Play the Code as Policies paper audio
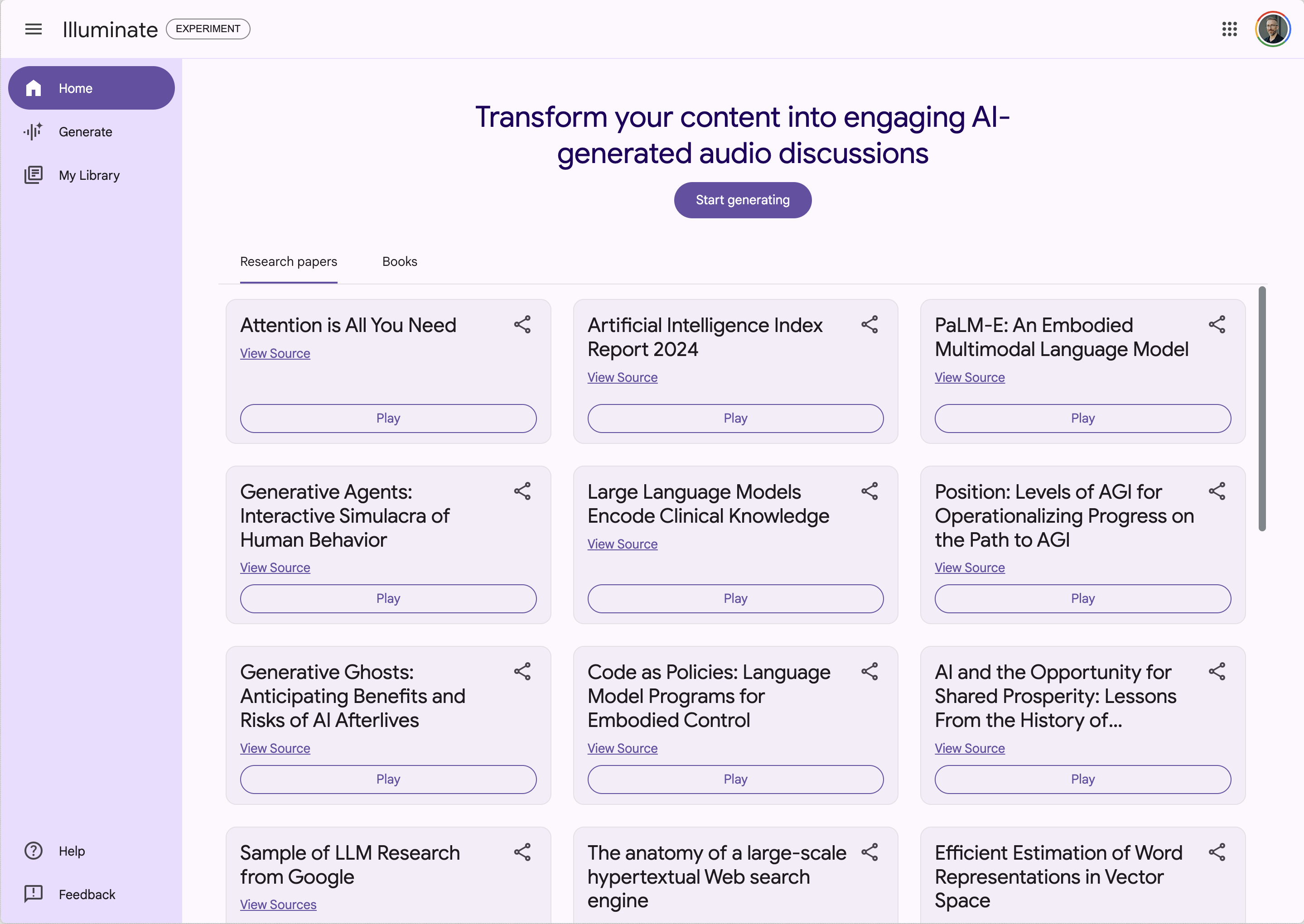Viewport: 1304px width, 924px height. point(735,778)
